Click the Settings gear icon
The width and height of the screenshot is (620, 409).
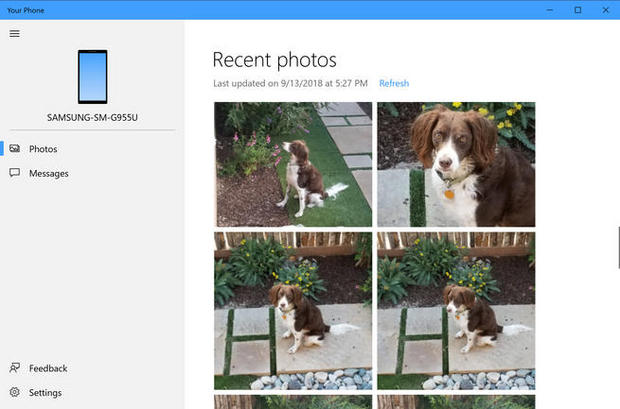[x=15, y=392]
